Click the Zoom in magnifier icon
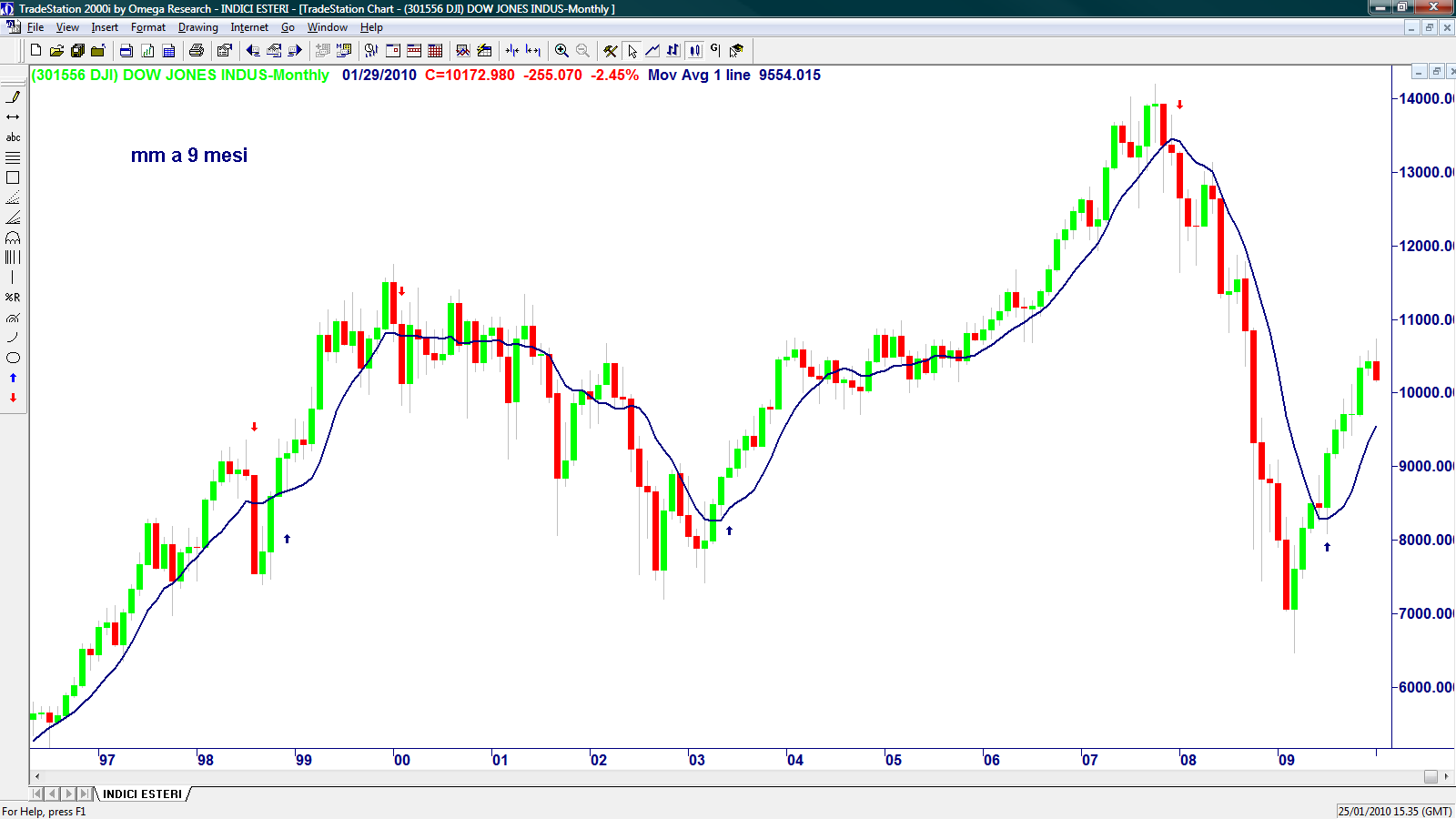 pyautogui.click(x=561, y=51)
